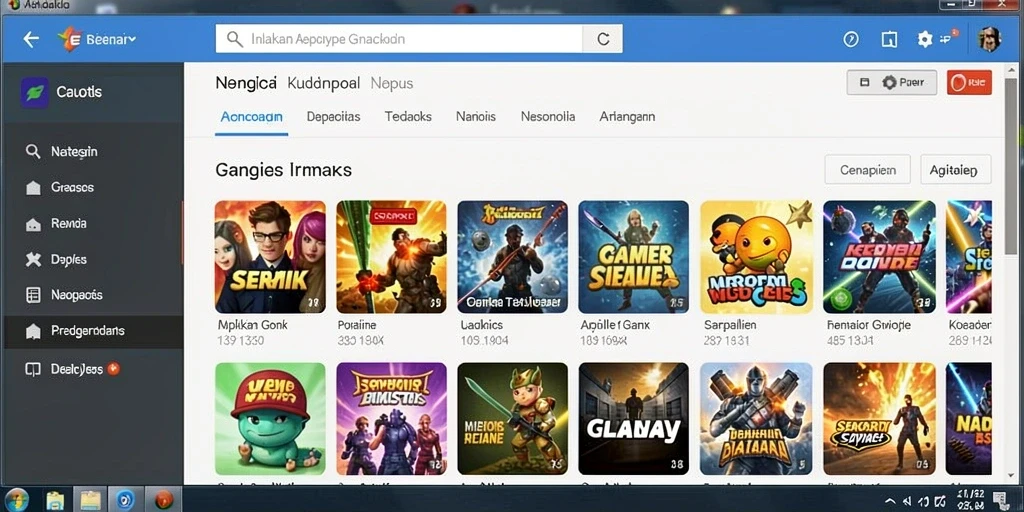Open the purple squad game thumbnail

click(x=391, y=419)
